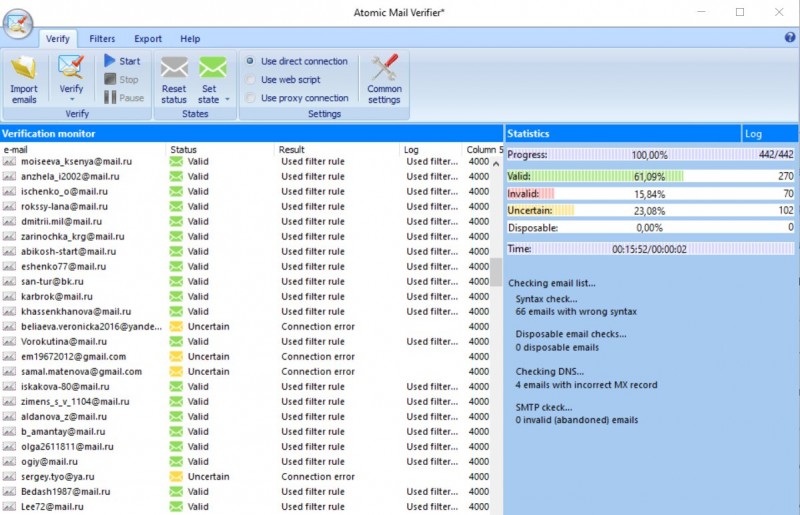Select the Statistics panel tab
Screen dimensions: 800x515
(x=622, y=134)
